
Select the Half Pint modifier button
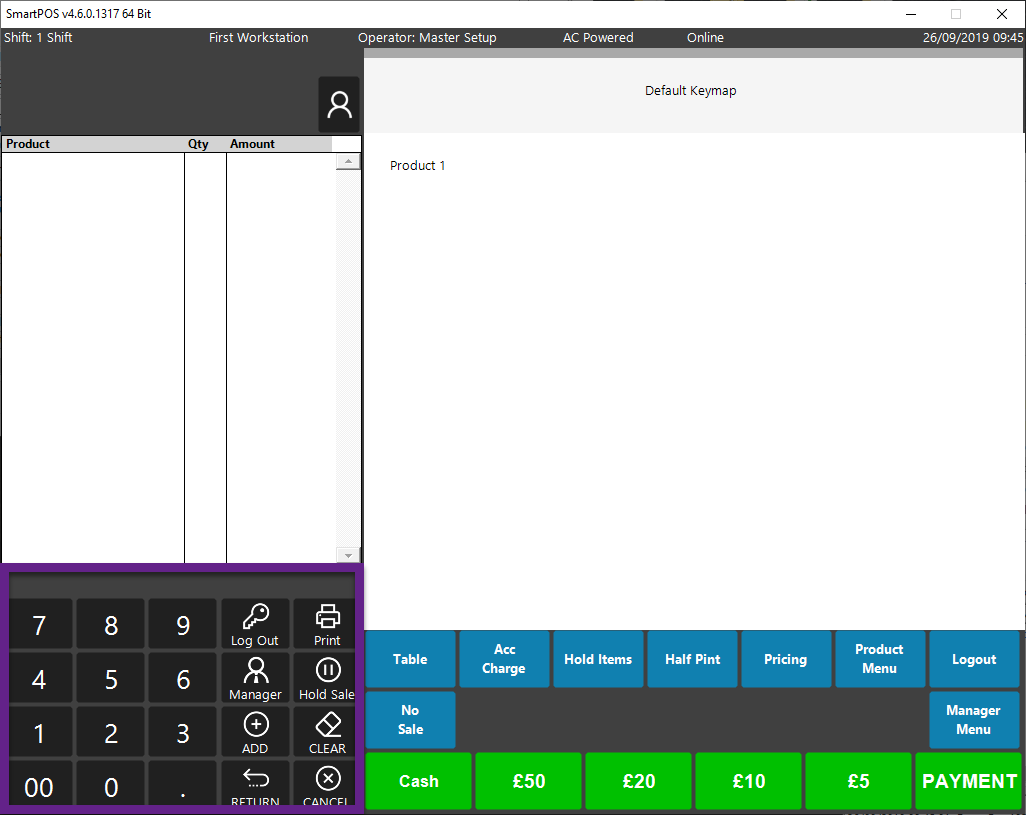[692, 659]
